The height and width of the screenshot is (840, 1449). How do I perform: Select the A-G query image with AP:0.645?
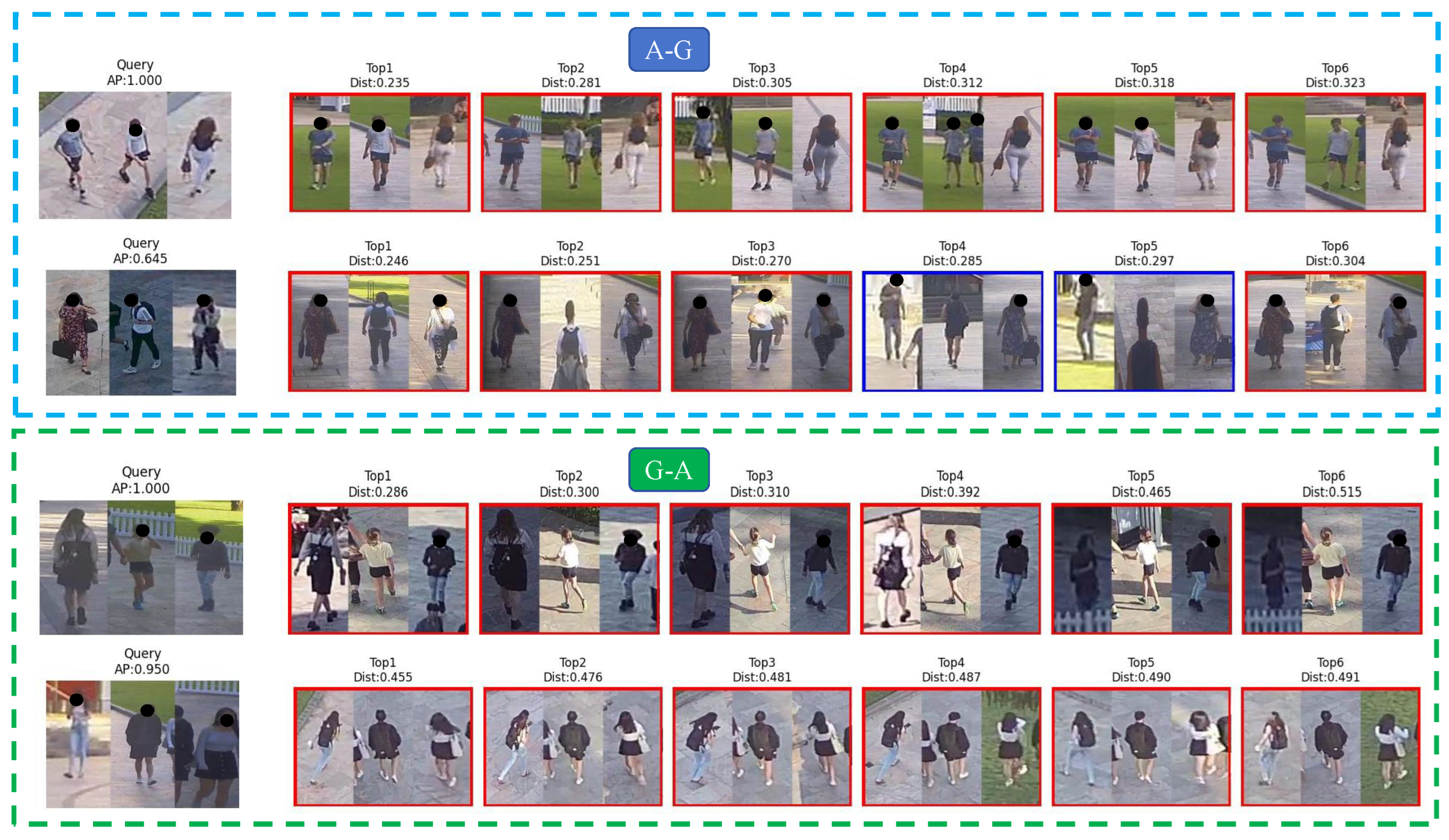click(x=141, y=332)
